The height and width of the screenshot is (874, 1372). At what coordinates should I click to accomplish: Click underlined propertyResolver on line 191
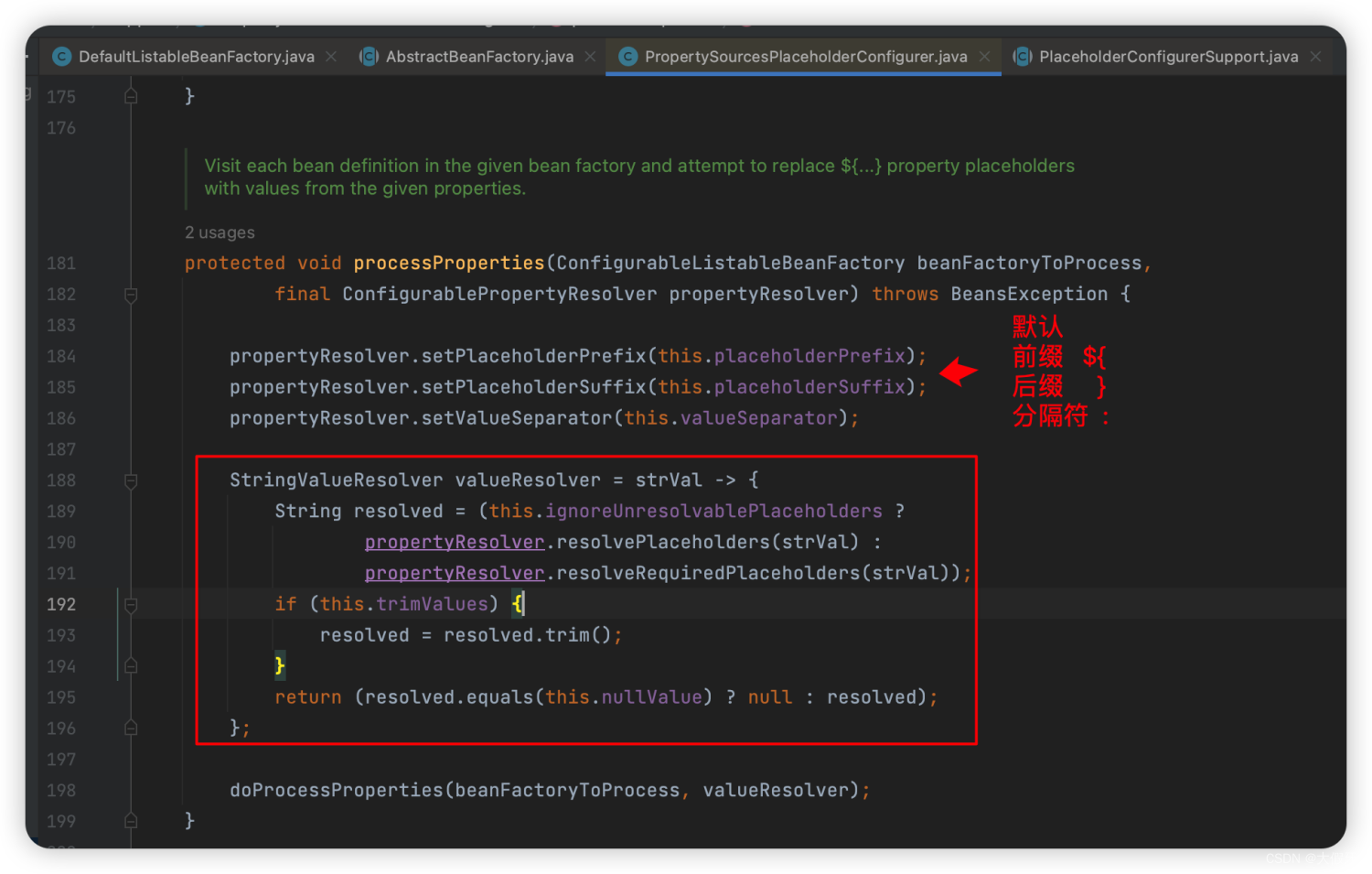[x=455, y=574]
